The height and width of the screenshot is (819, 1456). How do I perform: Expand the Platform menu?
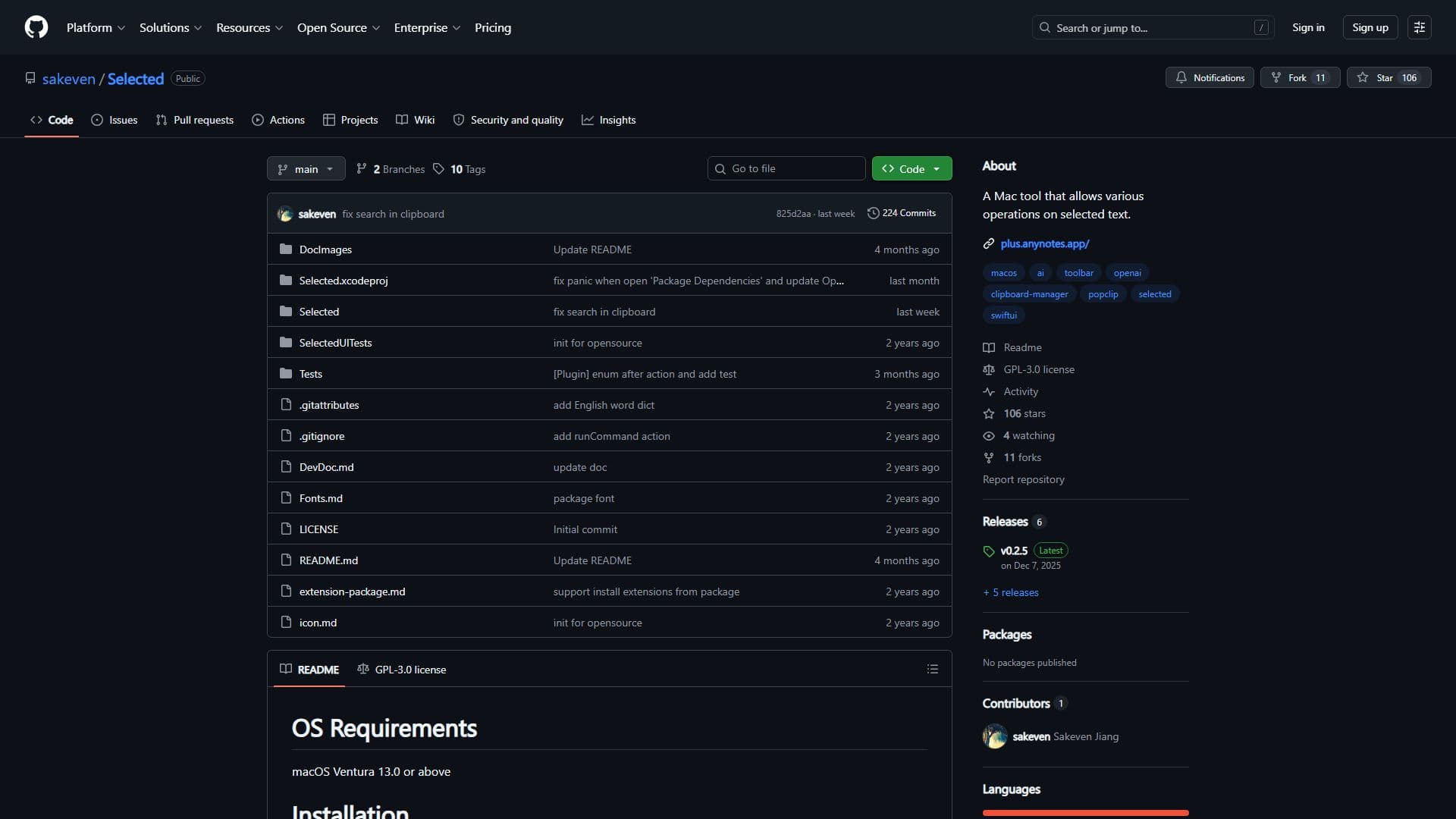pyautogui.click(x=96, y=27)
